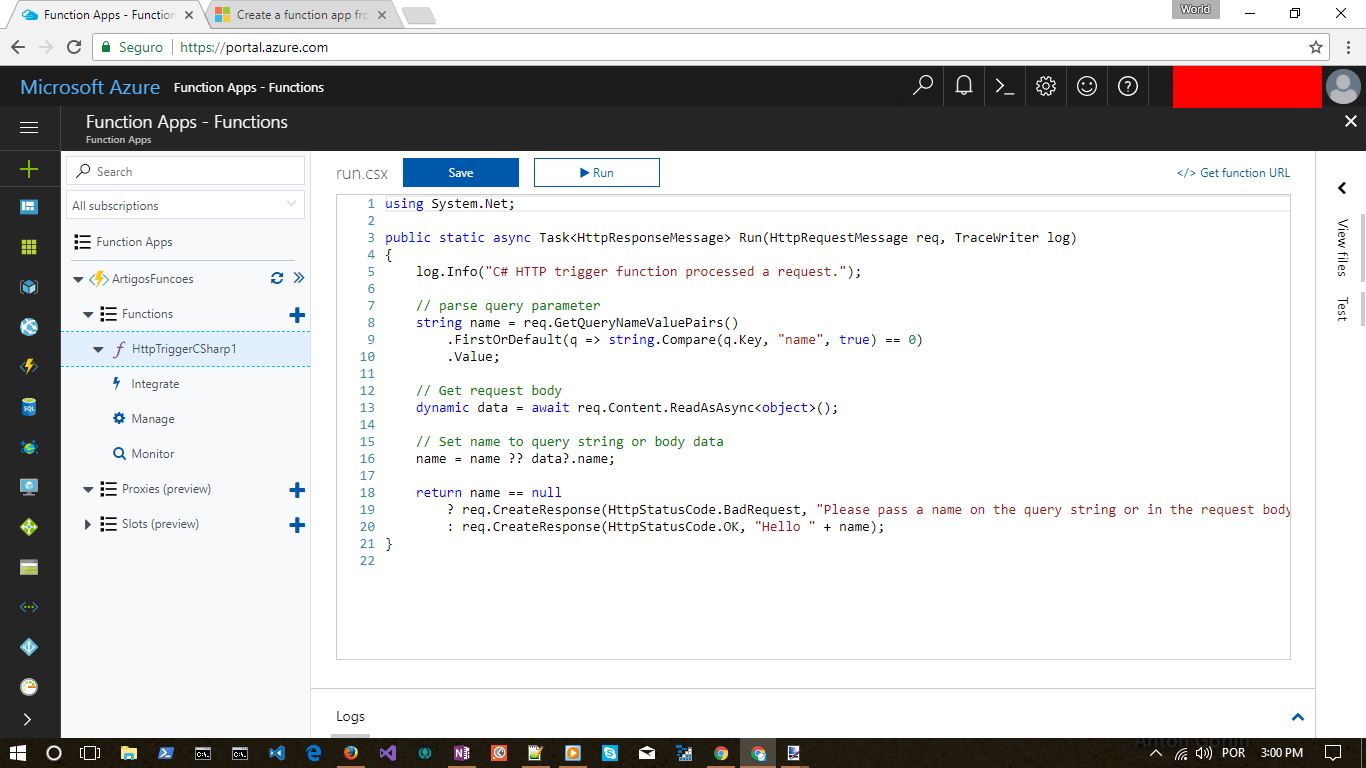Select the Proxies (preview) label

coord(166,489)
